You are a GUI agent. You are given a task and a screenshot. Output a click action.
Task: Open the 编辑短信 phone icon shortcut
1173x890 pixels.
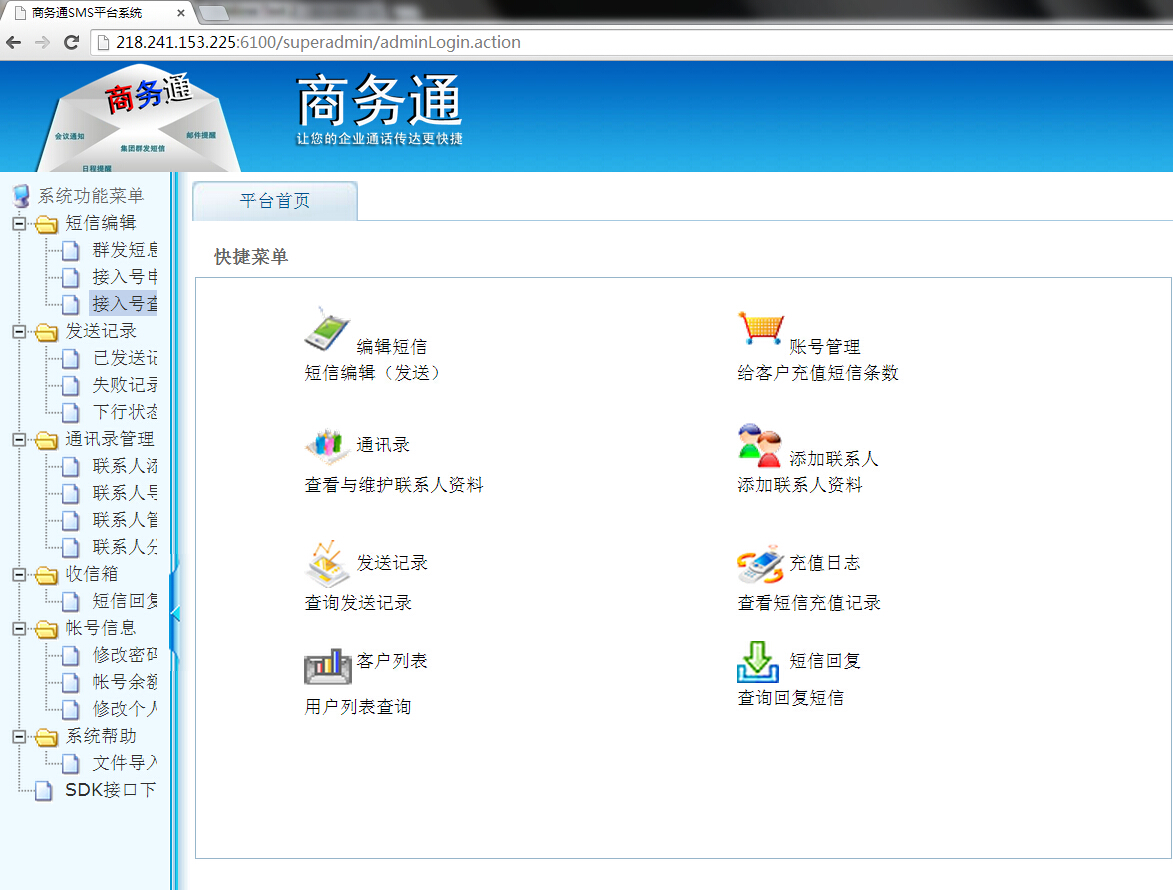click(327, 328)
